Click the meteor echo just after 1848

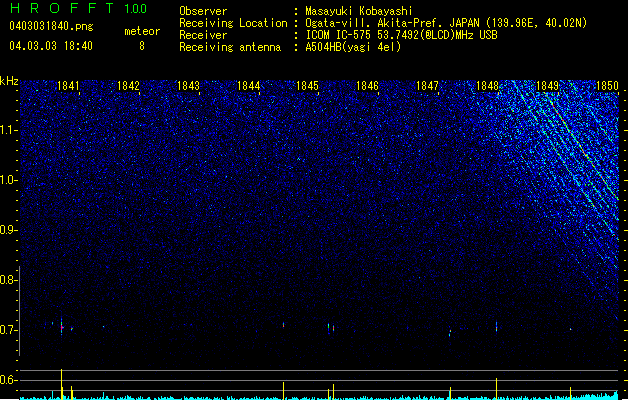(496, 327)
